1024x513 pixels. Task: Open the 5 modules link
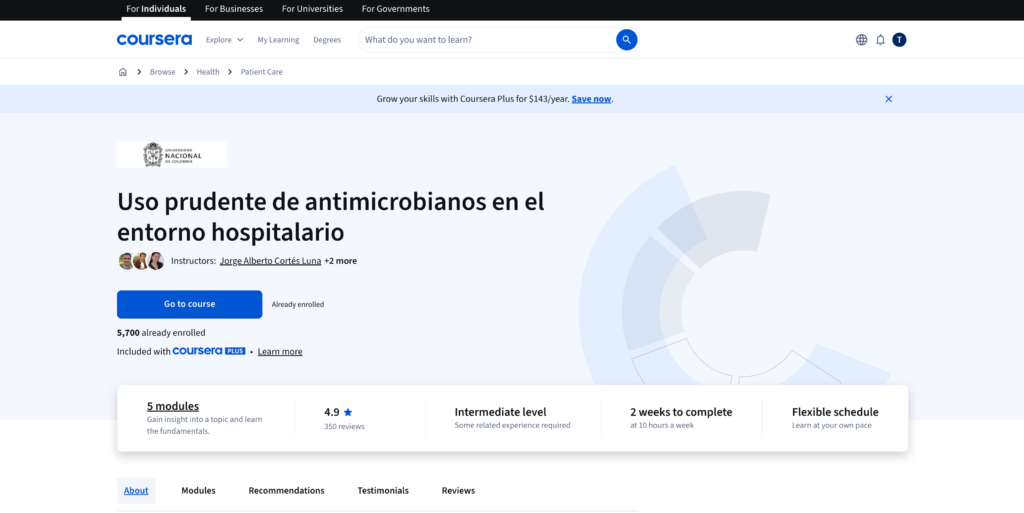coord(173,406)
